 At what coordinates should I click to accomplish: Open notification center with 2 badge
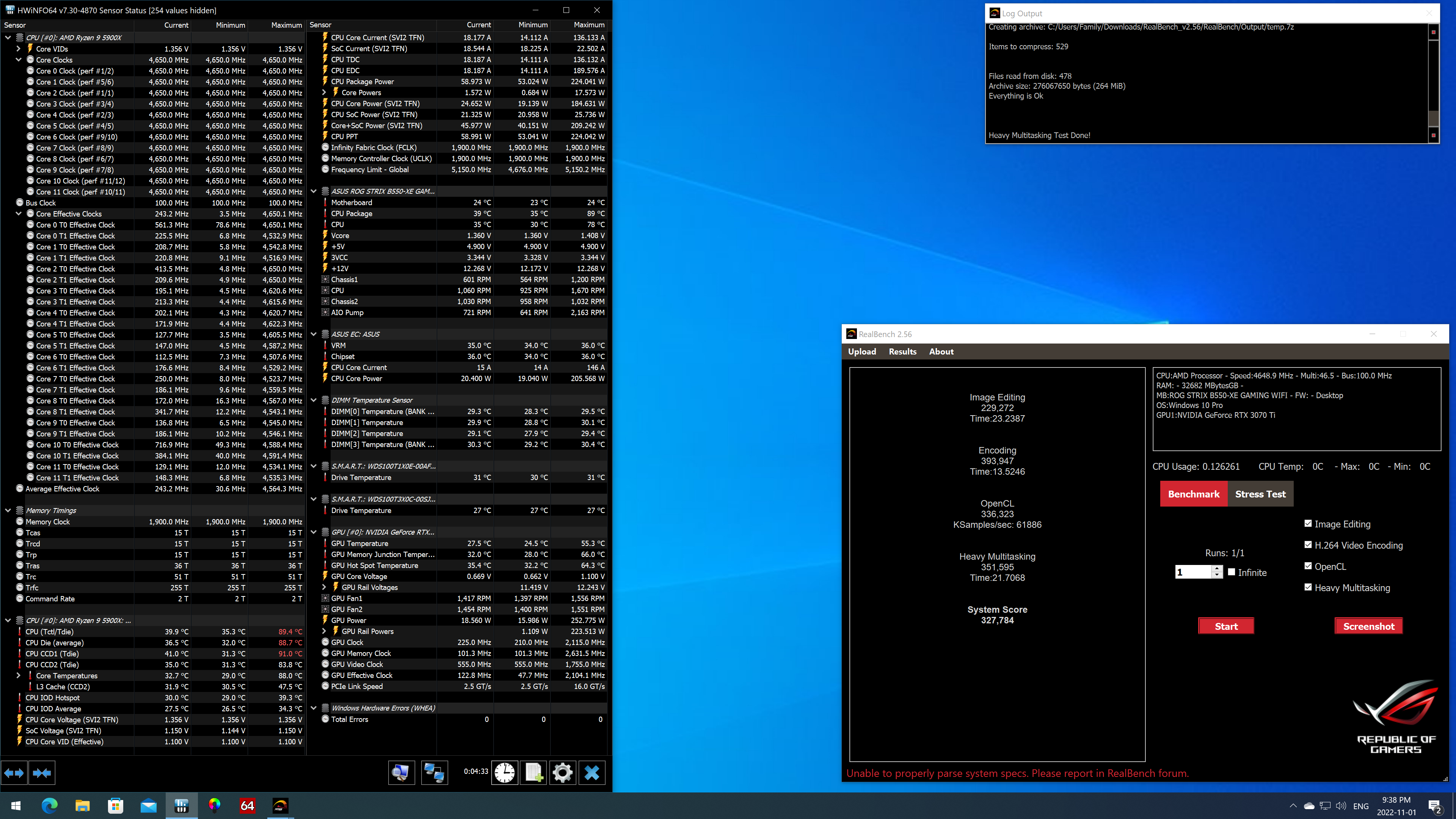pyautogui.click(x=1434, y=806)
